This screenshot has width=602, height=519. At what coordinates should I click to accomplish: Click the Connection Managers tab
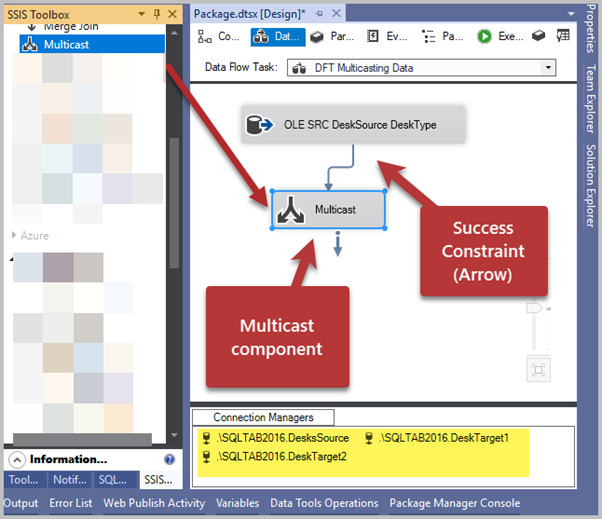(x=263, y=417)
